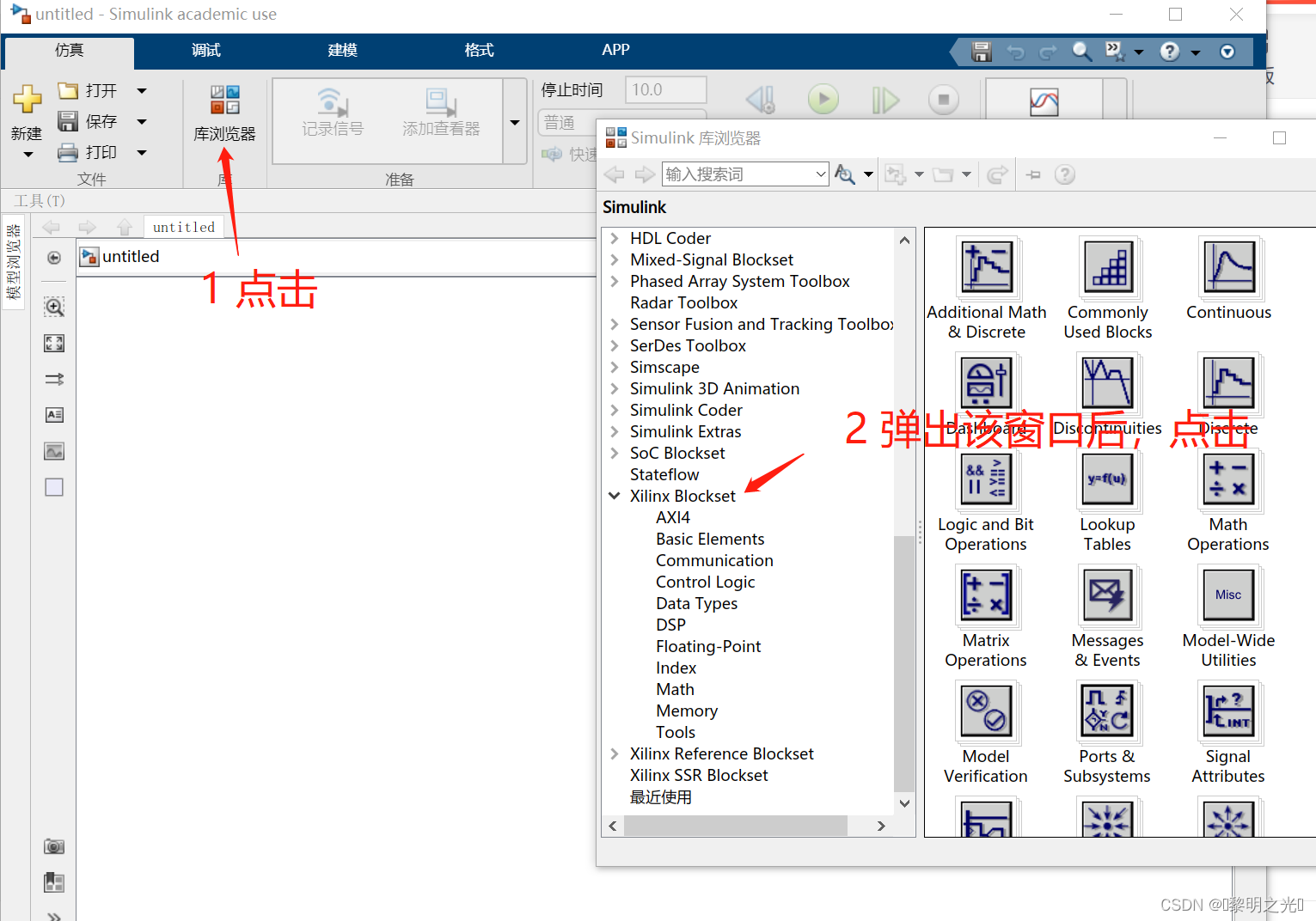Open the Ports & Subsystems library

[1107, 733]
